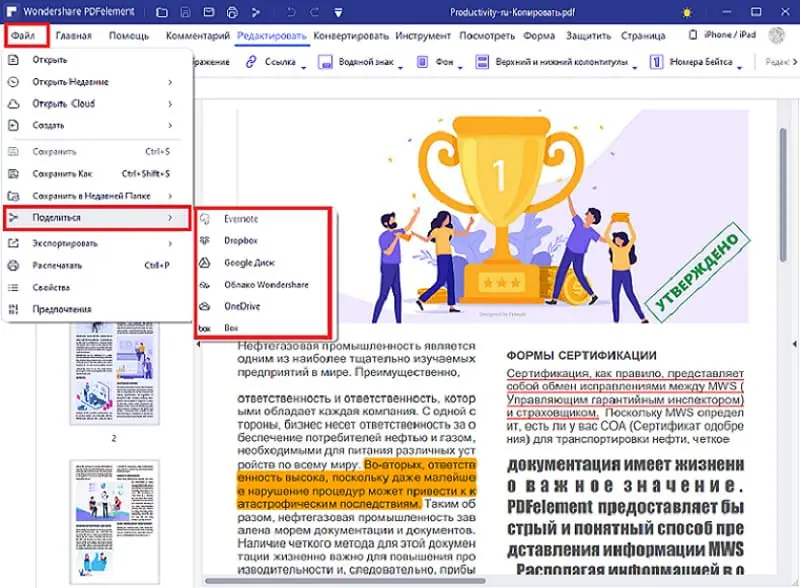Viewport: 800px width, 588px height.
Task: Select the Поделиться menu item
Action: coord(97,218)
